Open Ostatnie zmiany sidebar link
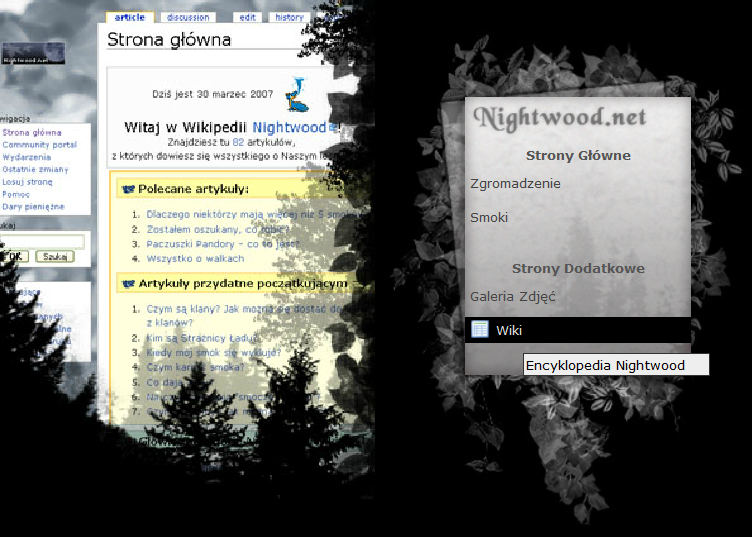752x537 pixels. (35, 169)
